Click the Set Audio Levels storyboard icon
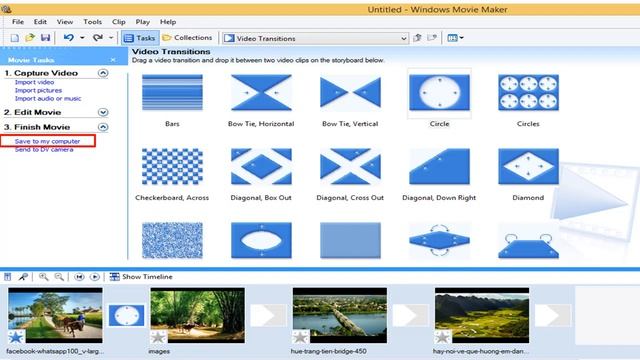The width and height of the screenshot is (640, 360). (x=8, y=277)
